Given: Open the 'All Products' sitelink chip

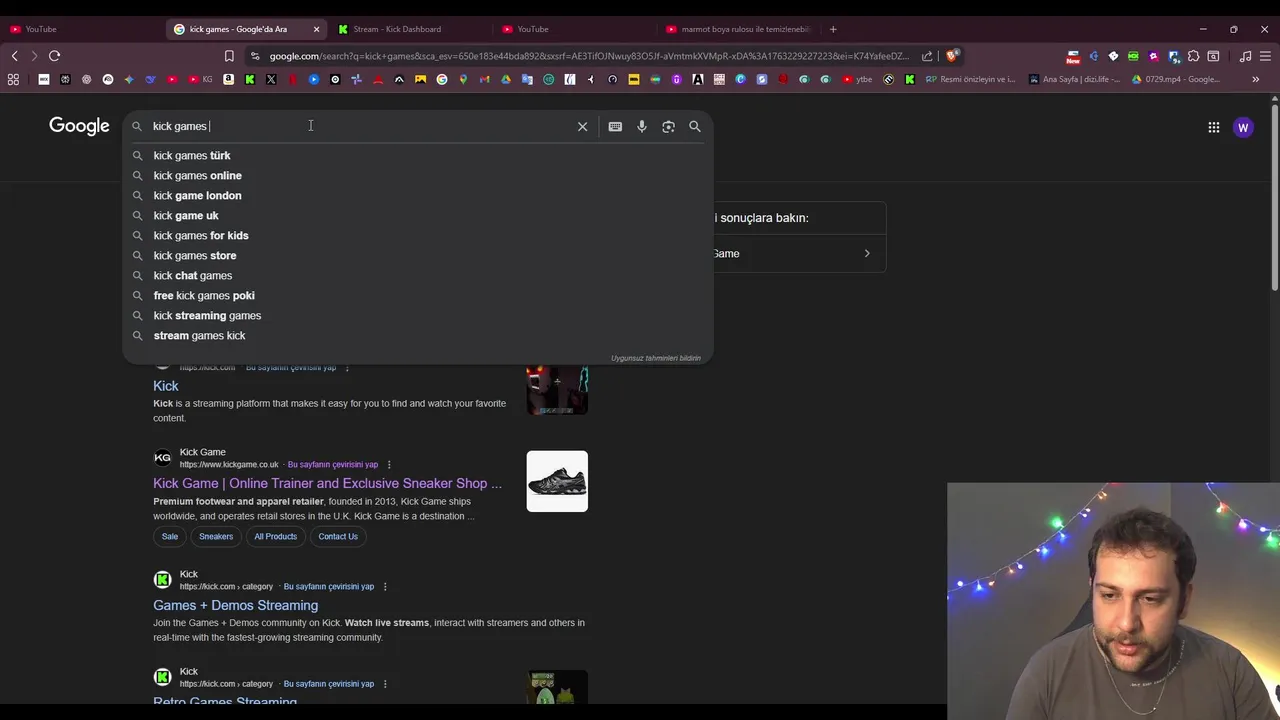Looking at the screenshot, I should pos(275,536).
